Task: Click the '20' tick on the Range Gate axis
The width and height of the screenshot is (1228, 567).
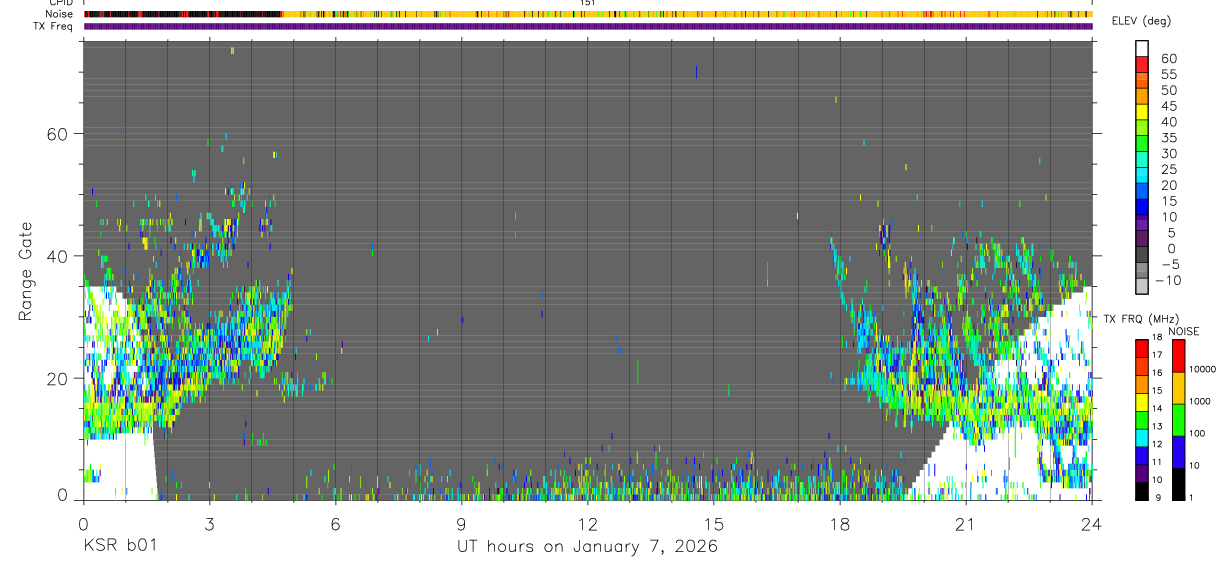Action: coord(57,378)
